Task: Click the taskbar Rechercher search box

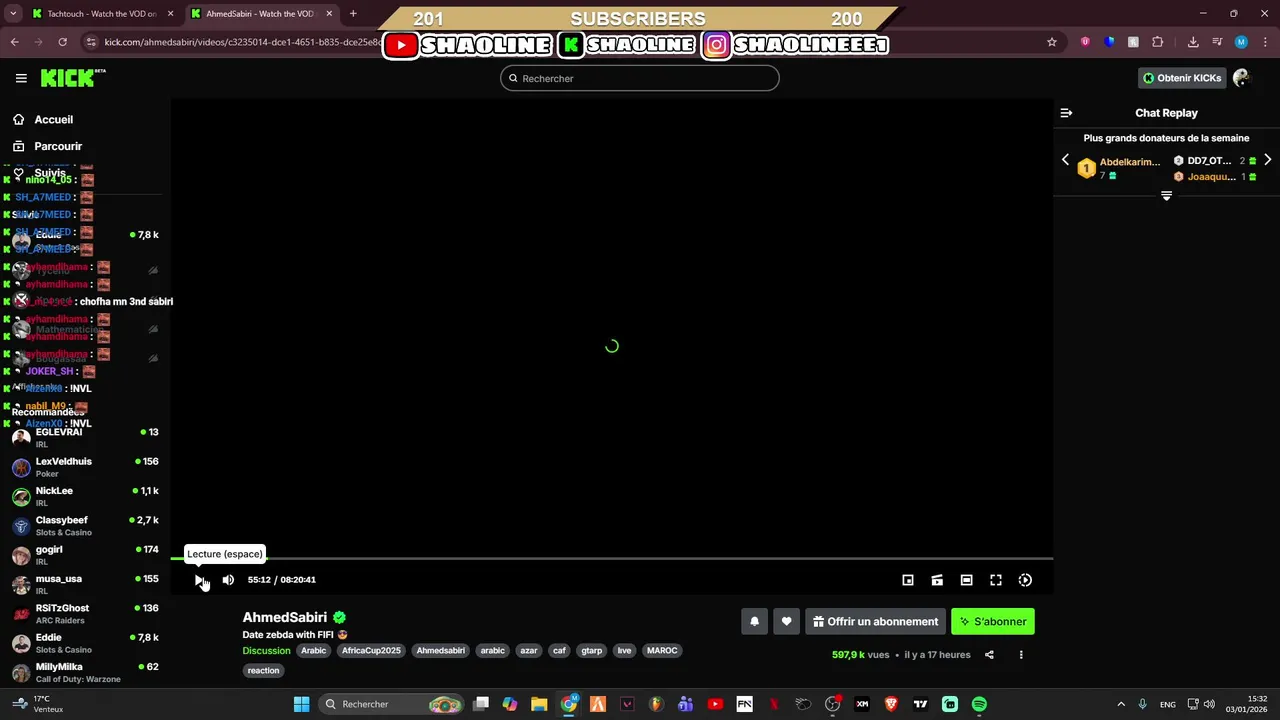Action: point(392,704)
